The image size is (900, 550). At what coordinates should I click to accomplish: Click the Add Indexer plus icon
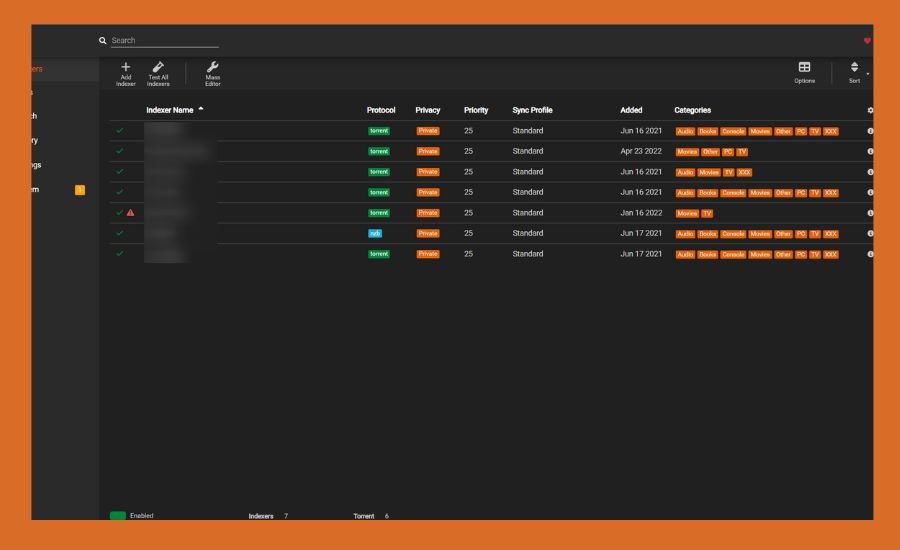click(x=126, y=67)
